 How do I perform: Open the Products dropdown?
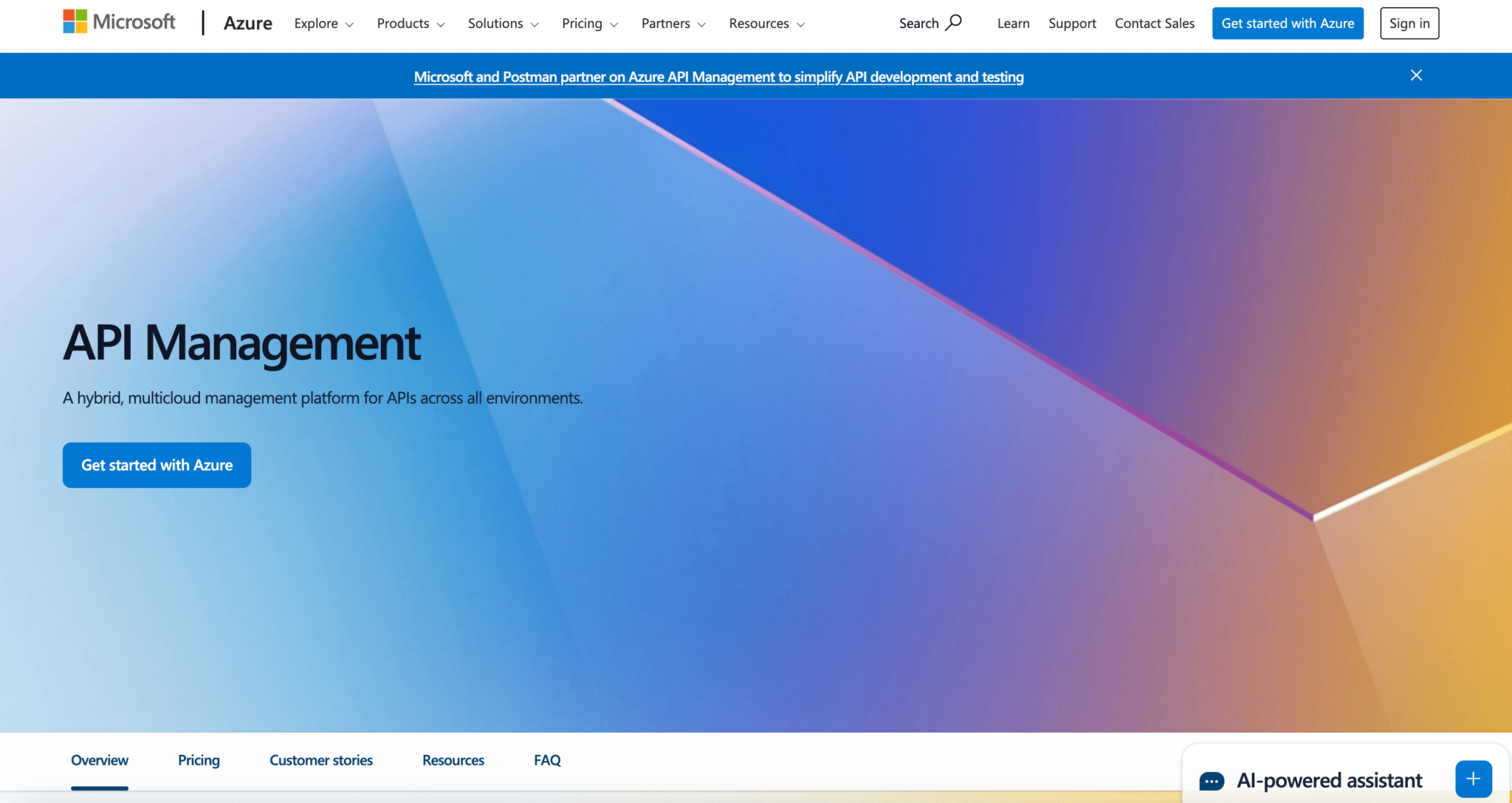411,24
